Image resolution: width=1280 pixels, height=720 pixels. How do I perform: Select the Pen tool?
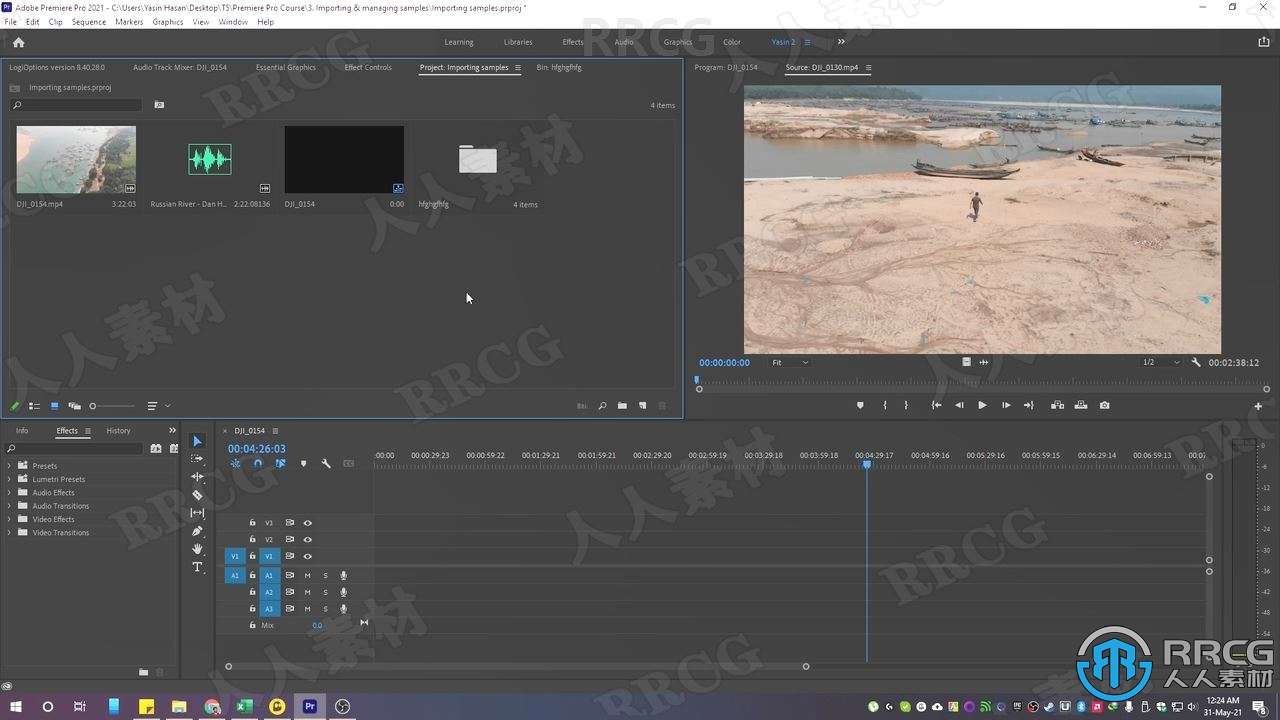197,531
